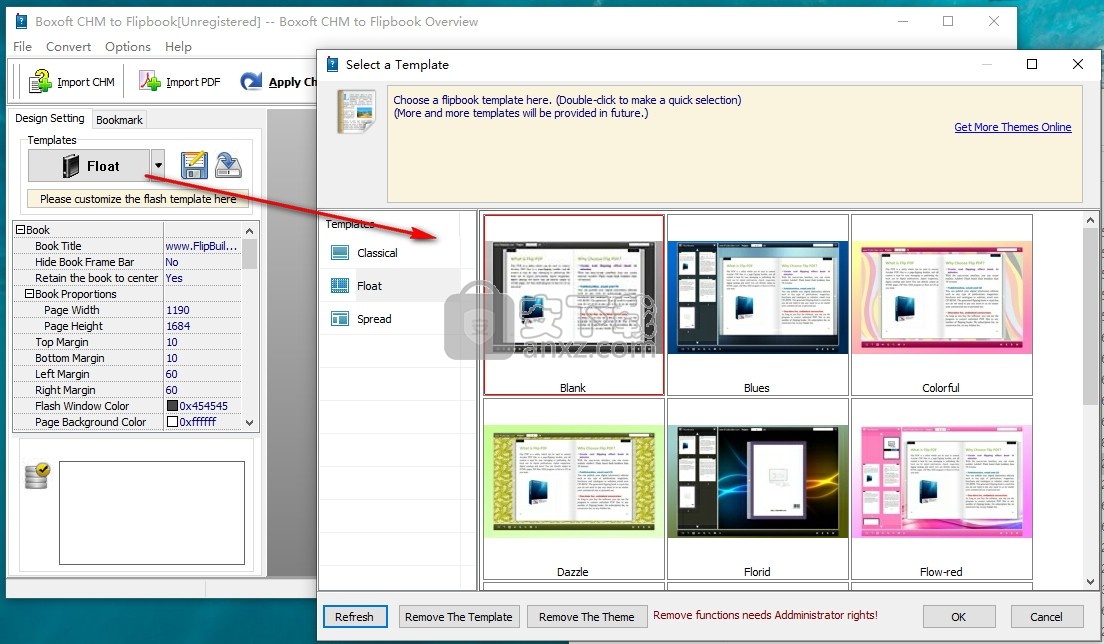Confirm with the OK button
Screen dimensions: 1104x644
click(959, 617)
